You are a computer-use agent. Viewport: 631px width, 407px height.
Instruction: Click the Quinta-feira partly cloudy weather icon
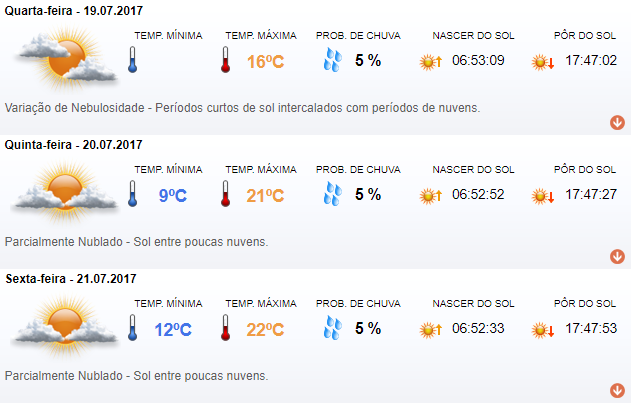tap(66, 193)
